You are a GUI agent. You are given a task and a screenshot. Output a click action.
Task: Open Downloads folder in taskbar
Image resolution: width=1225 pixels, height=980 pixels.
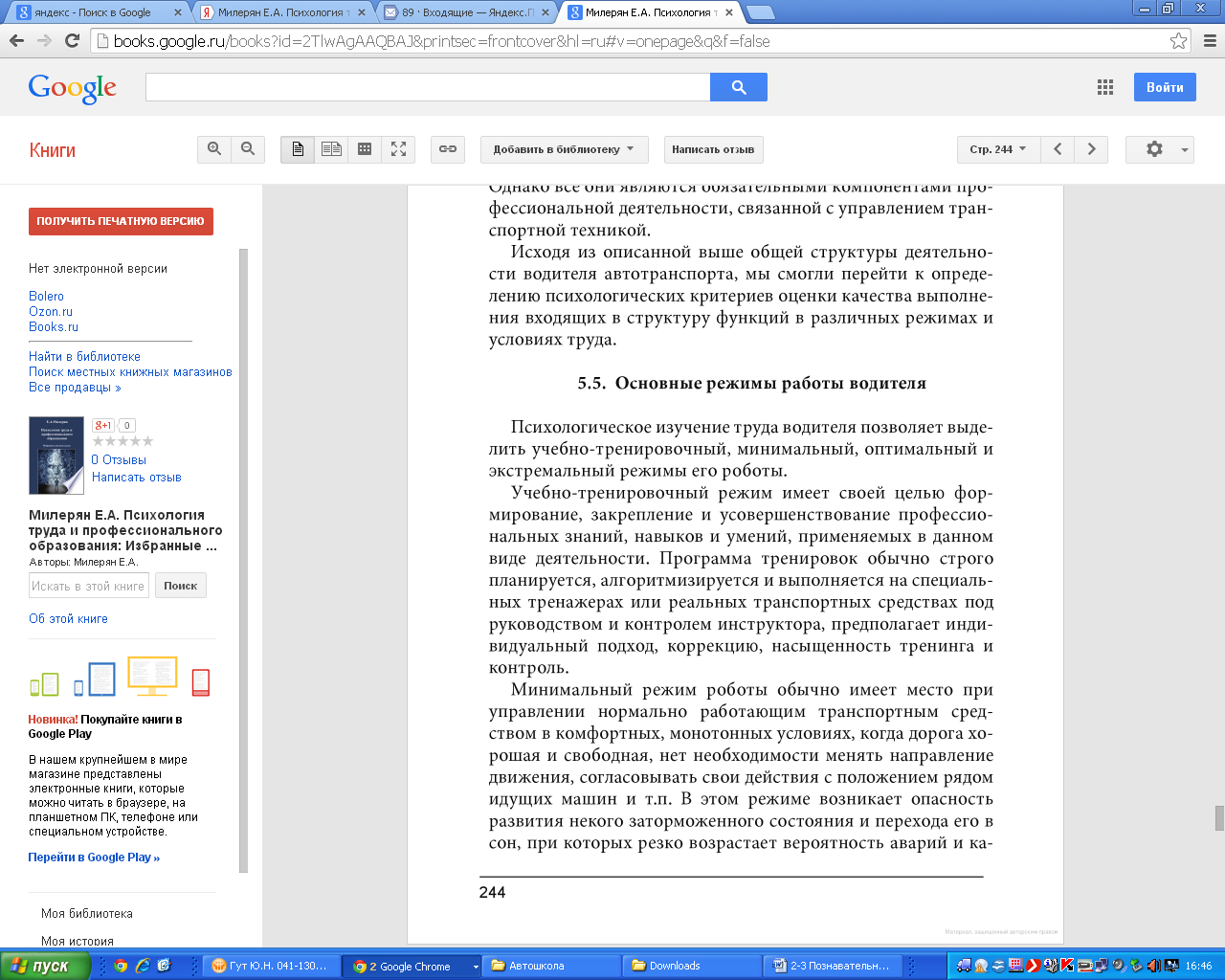692,966
